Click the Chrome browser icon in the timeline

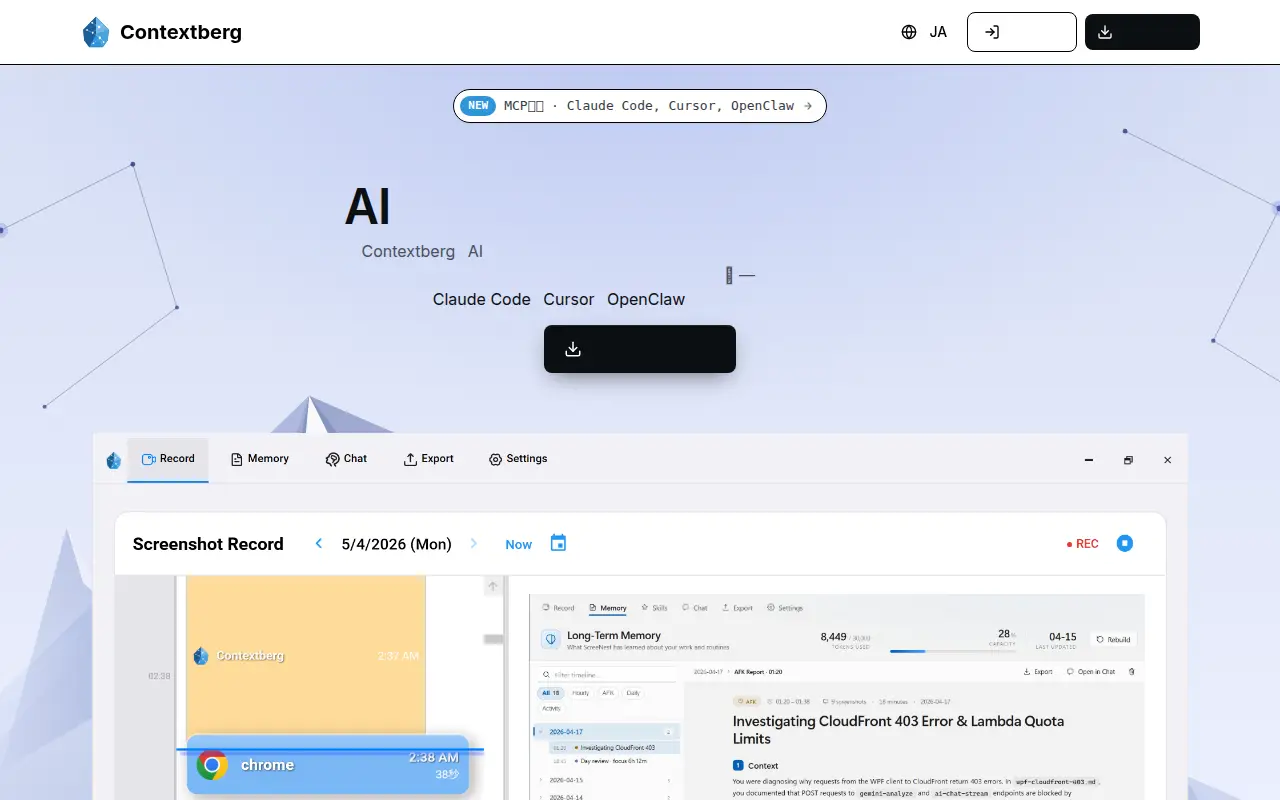(x=212, y=765)
